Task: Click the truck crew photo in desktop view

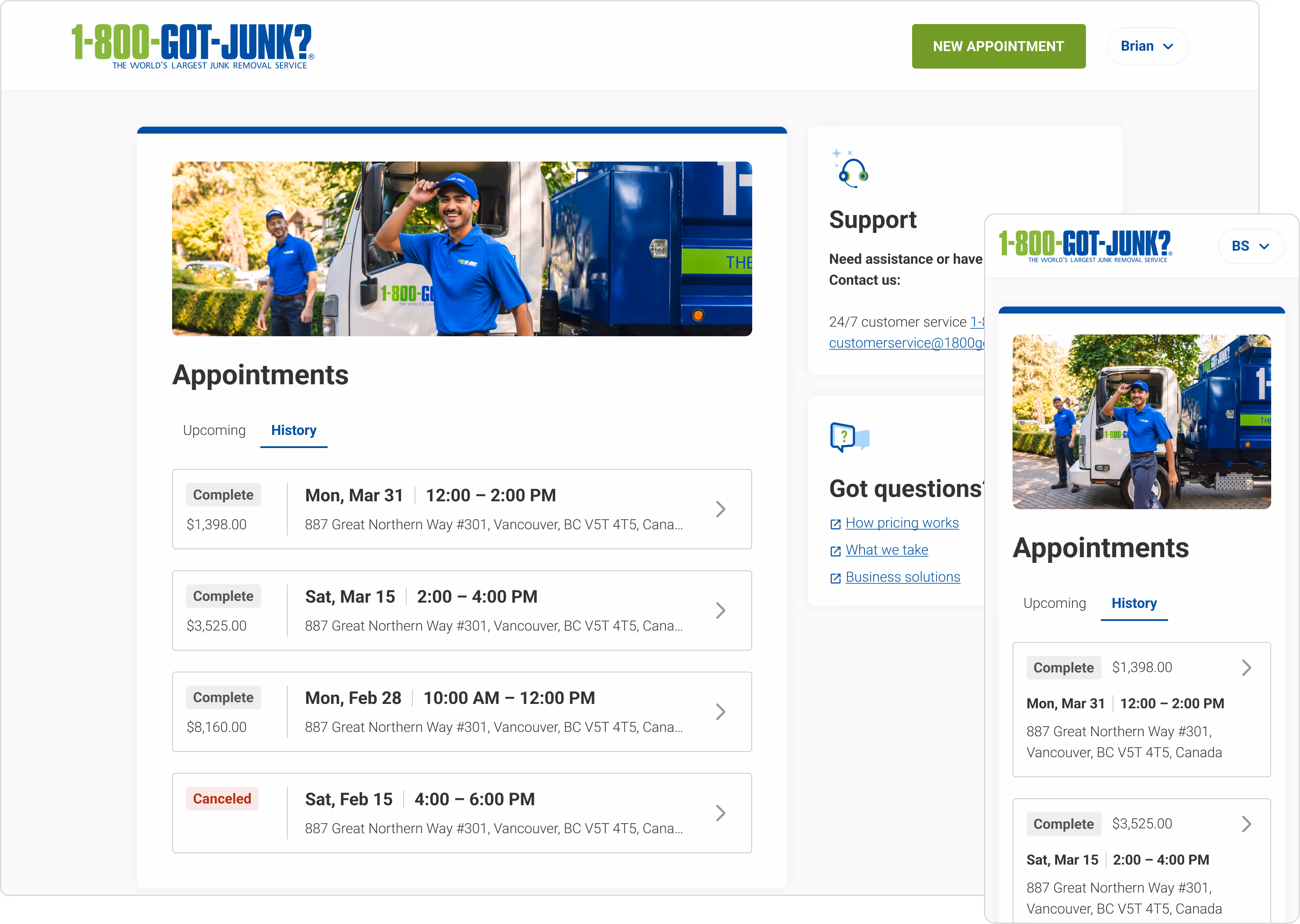Action: (x=462, y=248)
